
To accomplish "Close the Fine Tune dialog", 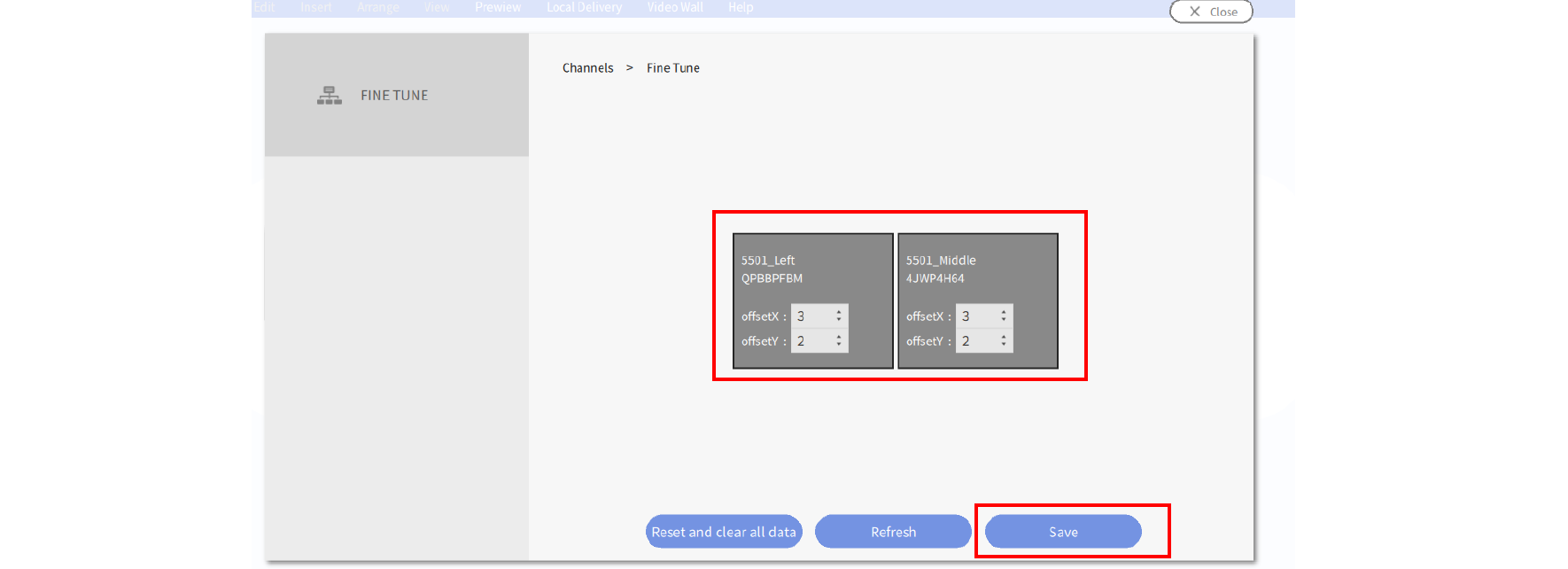I will [1211, 12].
